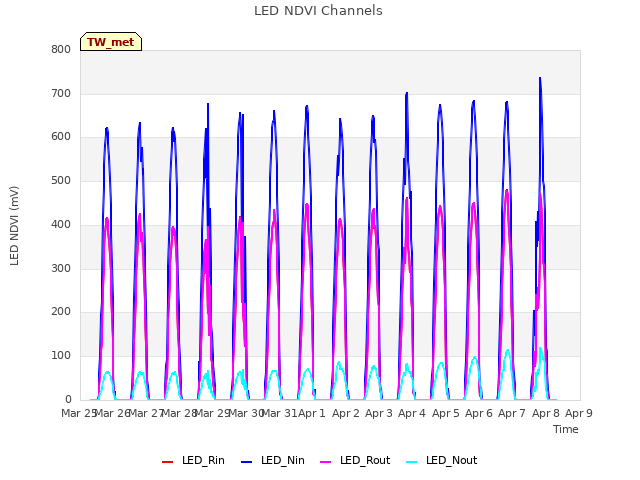Click the 600 y-axis tick label
The width and height of the screenshot is (640, 480).
pyautogui.click(x=61, y=137)
